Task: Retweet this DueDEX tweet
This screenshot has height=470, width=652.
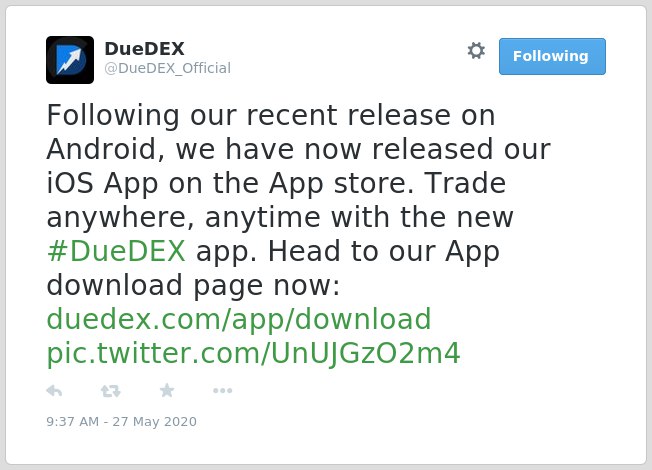Action: point(111,391)
